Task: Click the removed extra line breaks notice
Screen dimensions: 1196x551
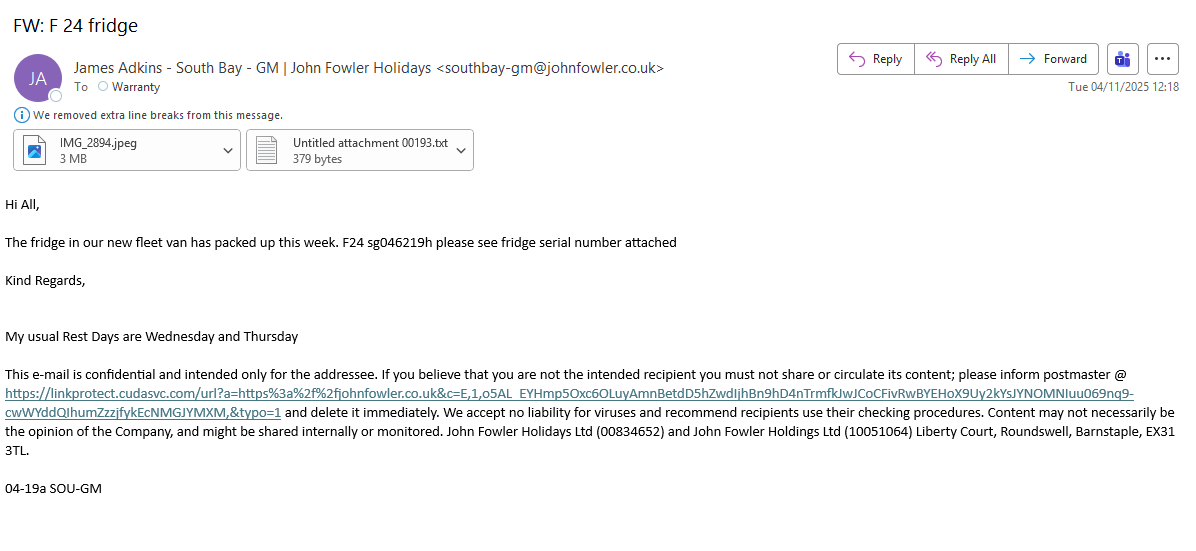Action: point(157,115)
